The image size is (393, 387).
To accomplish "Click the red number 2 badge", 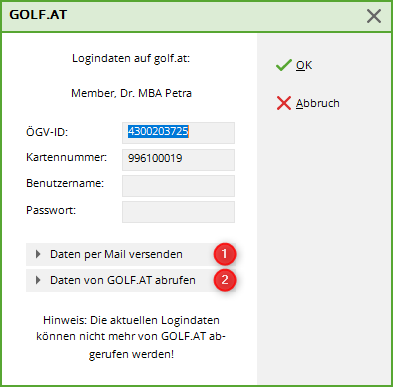I will point(225,280).
